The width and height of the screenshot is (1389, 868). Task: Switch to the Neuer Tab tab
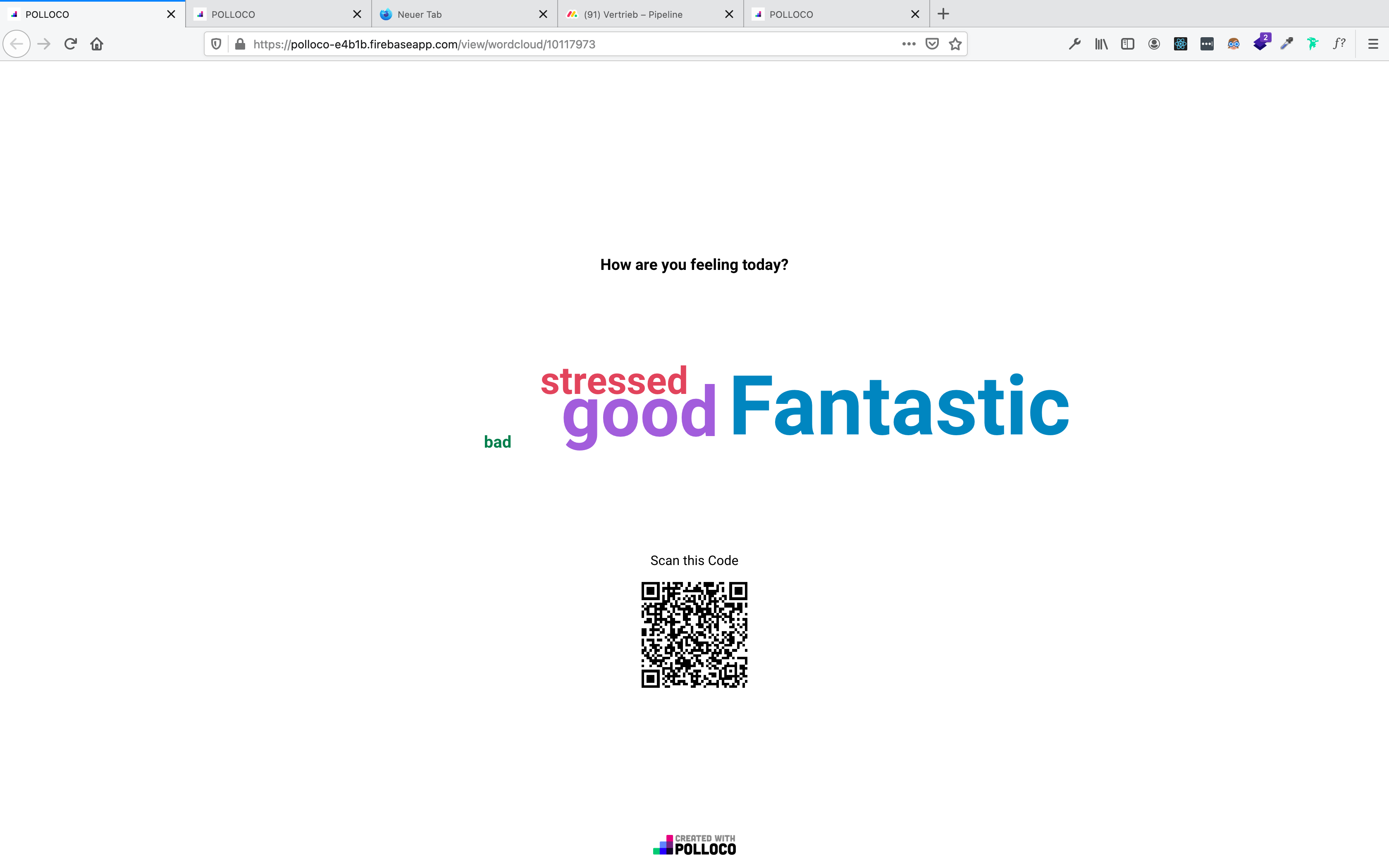(x=420, y=14)
